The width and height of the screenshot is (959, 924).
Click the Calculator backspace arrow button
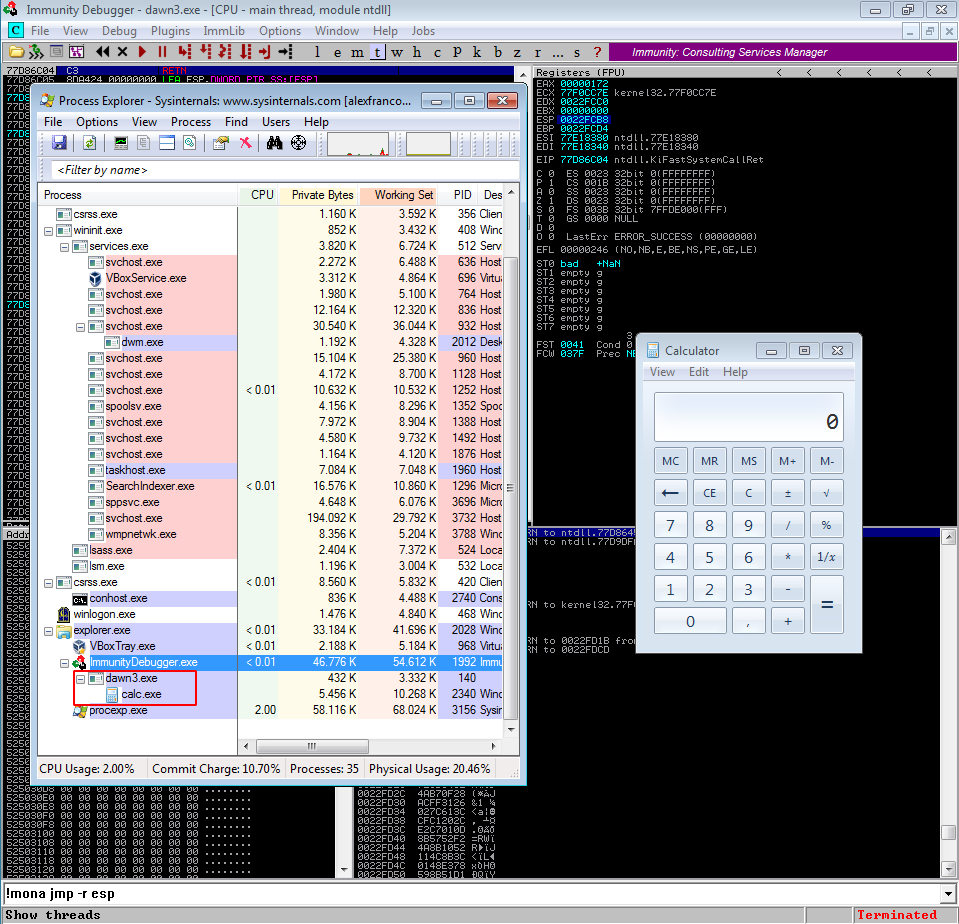click(670, 493)
